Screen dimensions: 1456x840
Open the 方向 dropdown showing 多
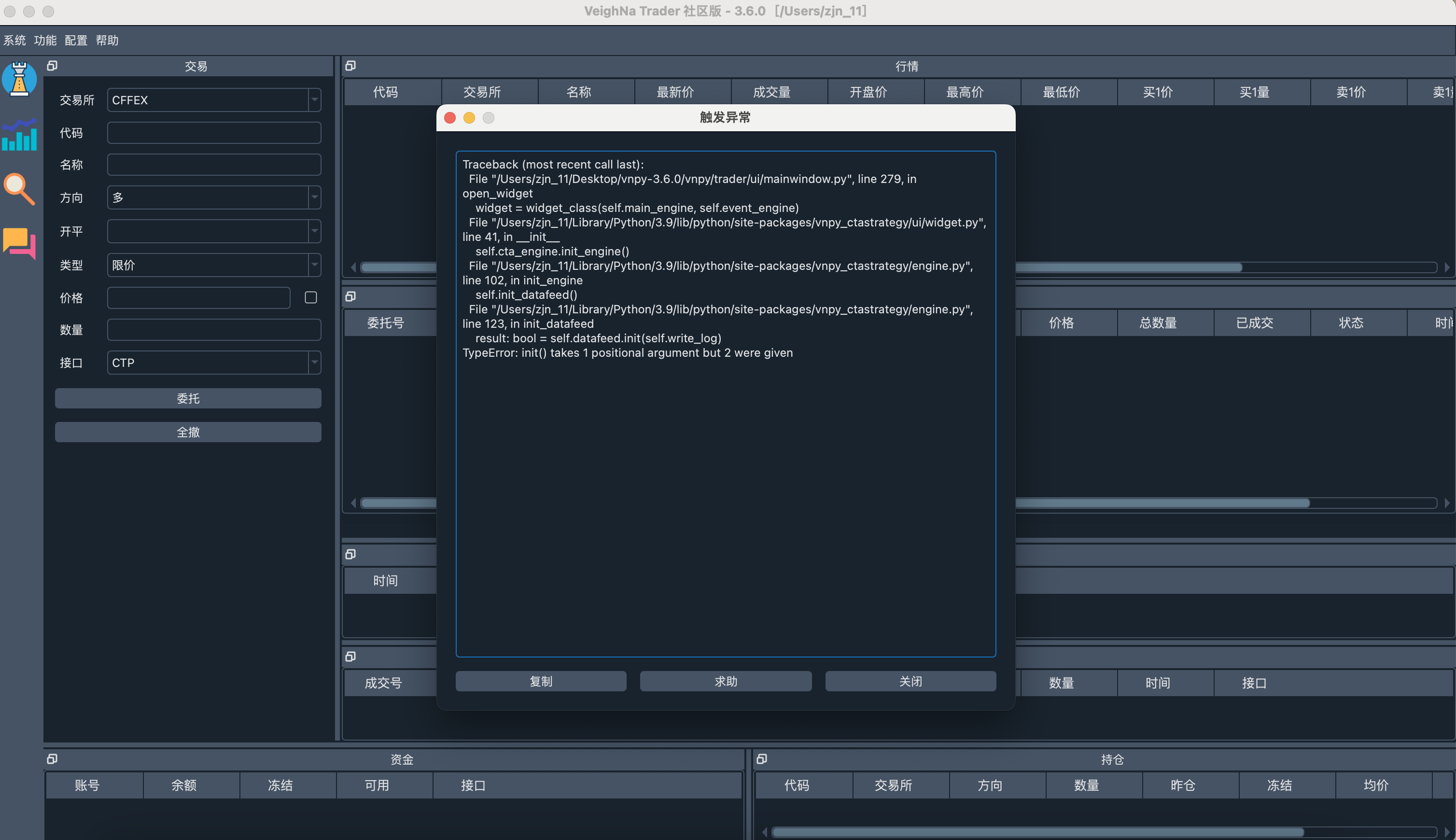[314, 197]
